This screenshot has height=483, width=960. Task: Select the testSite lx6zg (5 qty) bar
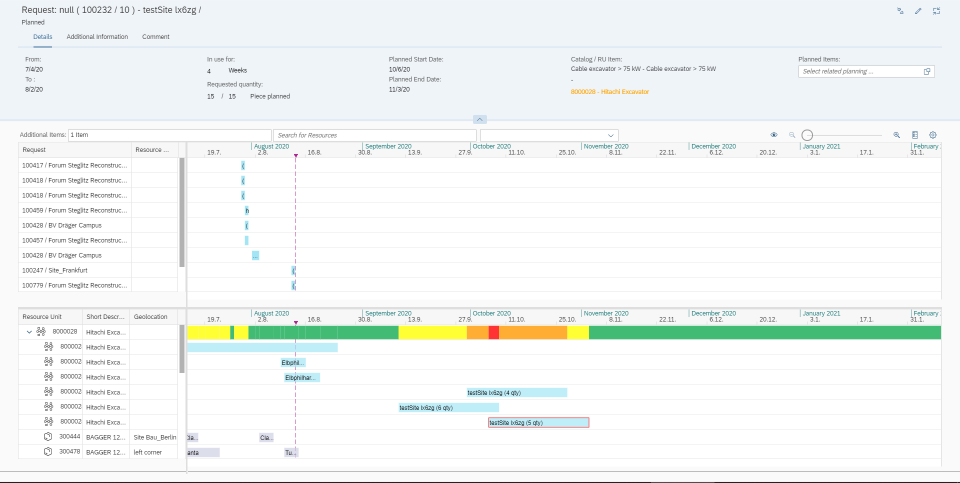(x=538, y=423)
